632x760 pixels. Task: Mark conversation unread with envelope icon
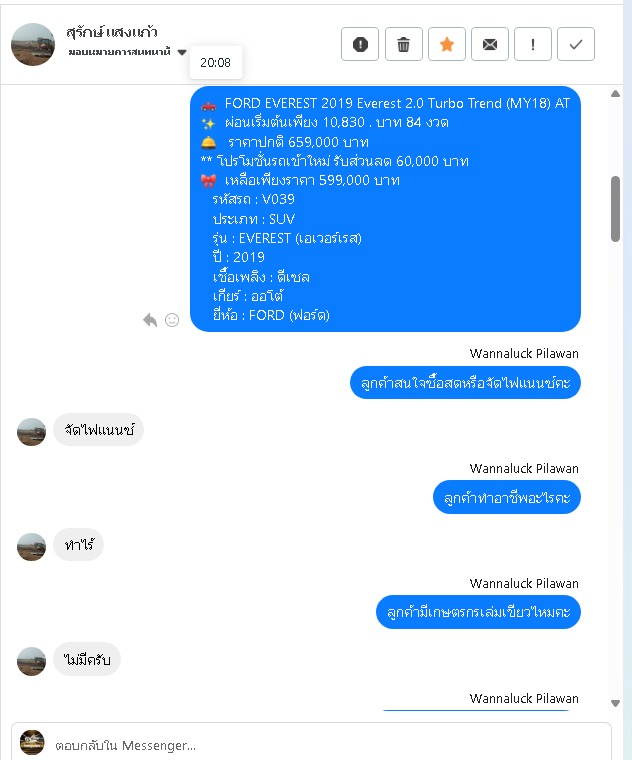[490, 44]
